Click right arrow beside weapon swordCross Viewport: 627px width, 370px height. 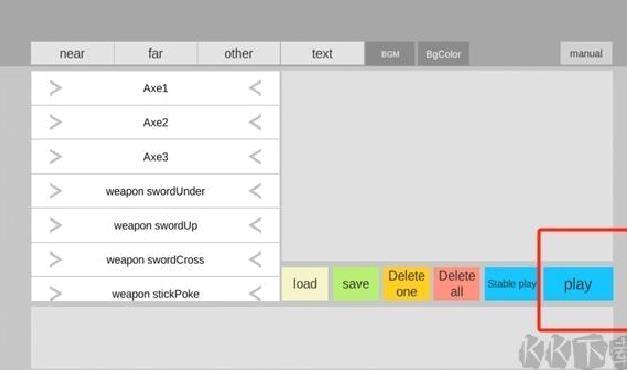[56, 260]
